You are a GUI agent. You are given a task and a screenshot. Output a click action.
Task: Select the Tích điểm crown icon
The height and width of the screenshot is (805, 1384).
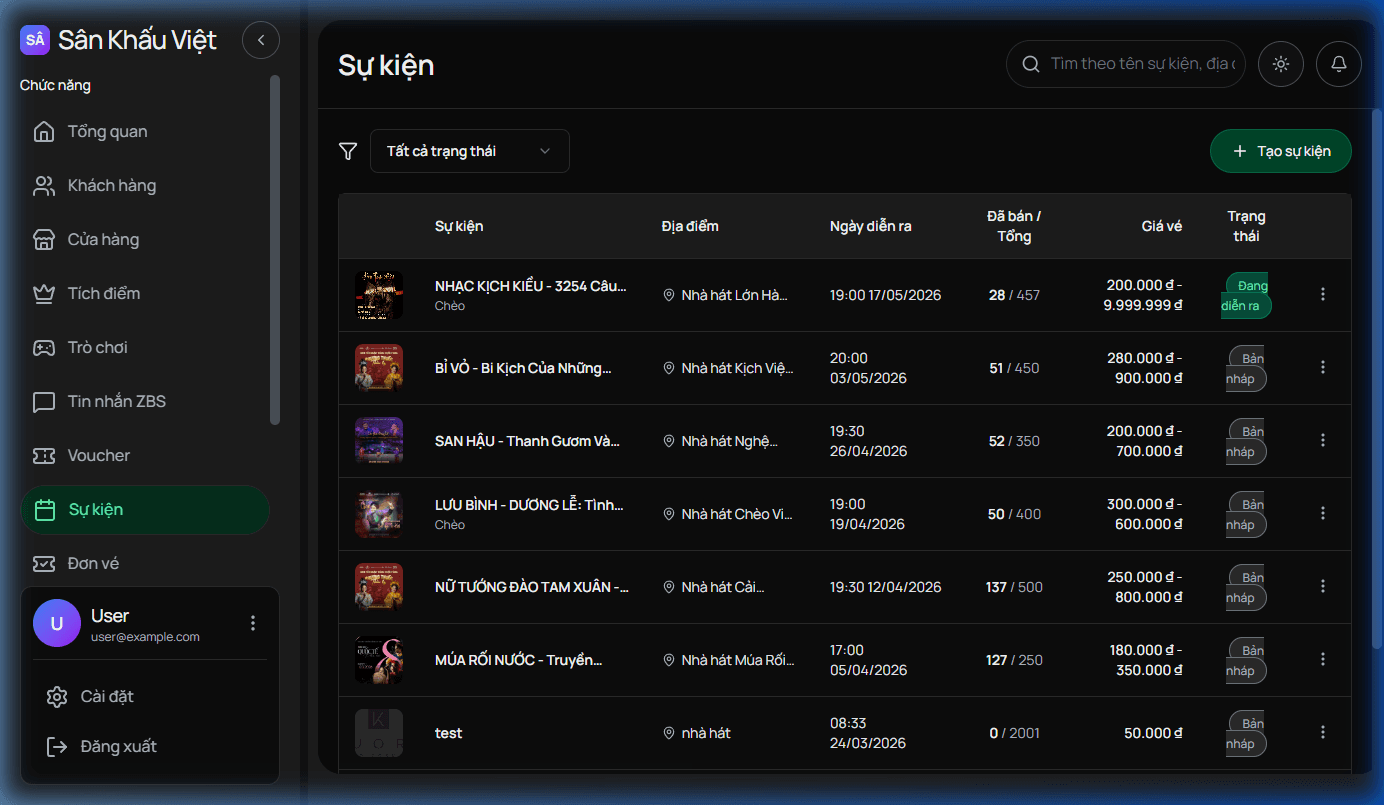point(44,294)
